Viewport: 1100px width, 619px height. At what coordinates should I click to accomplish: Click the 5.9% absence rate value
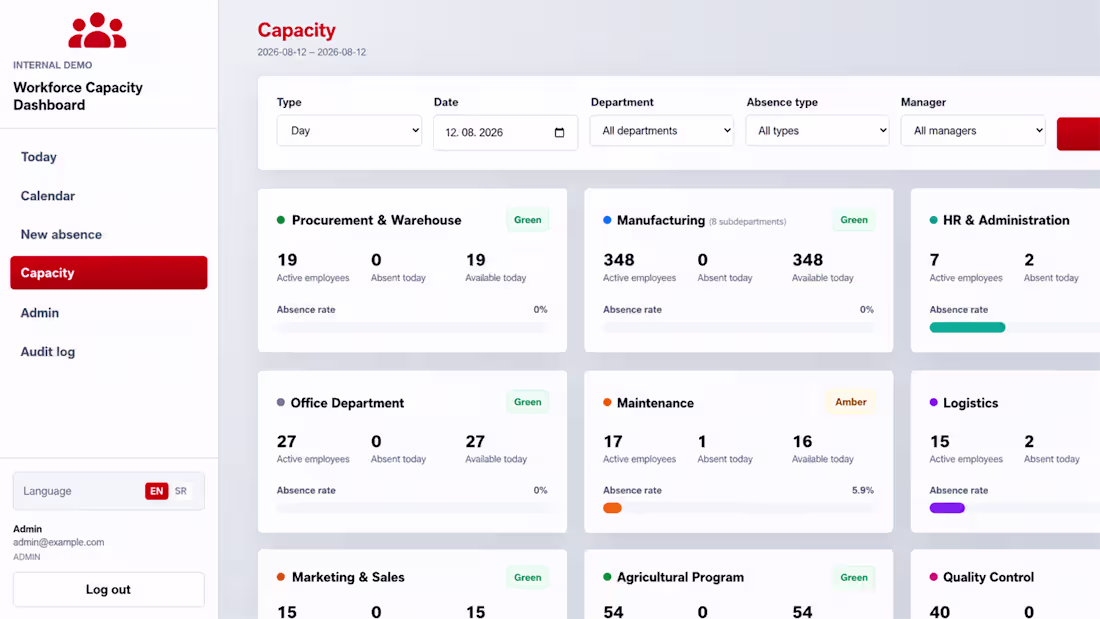tap(863, 491)
